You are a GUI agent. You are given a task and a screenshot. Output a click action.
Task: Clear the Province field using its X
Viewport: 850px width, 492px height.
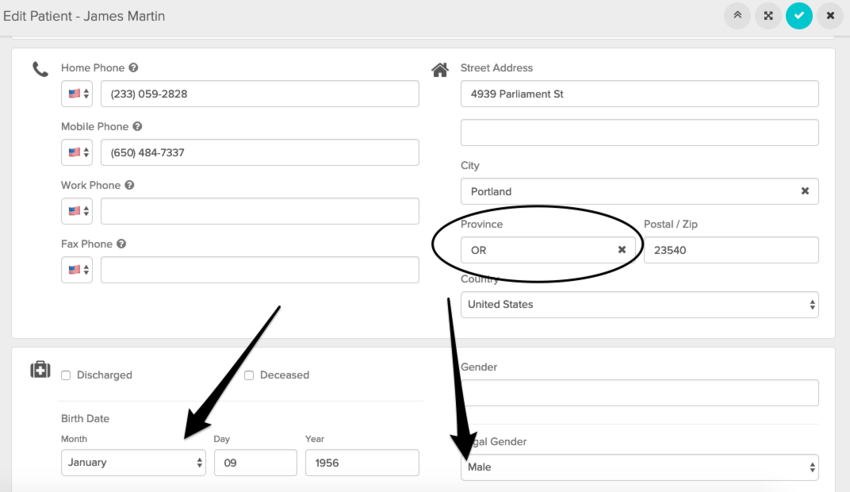point(621,250)
